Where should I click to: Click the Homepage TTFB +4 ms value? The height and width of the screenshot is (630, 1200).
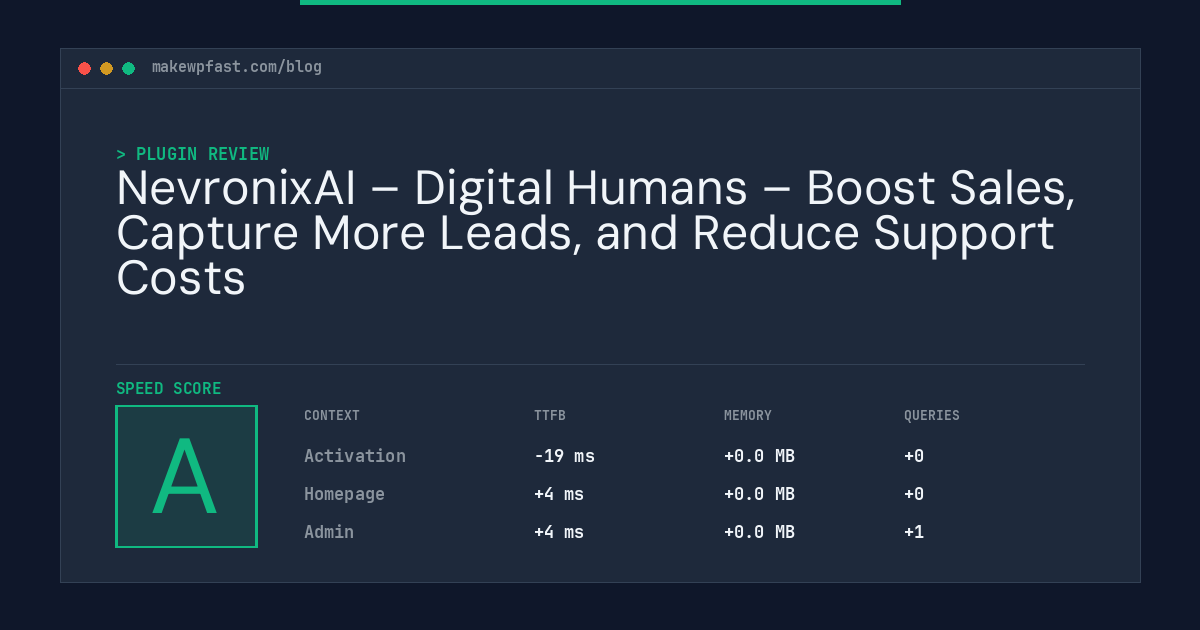pos(559,494)
